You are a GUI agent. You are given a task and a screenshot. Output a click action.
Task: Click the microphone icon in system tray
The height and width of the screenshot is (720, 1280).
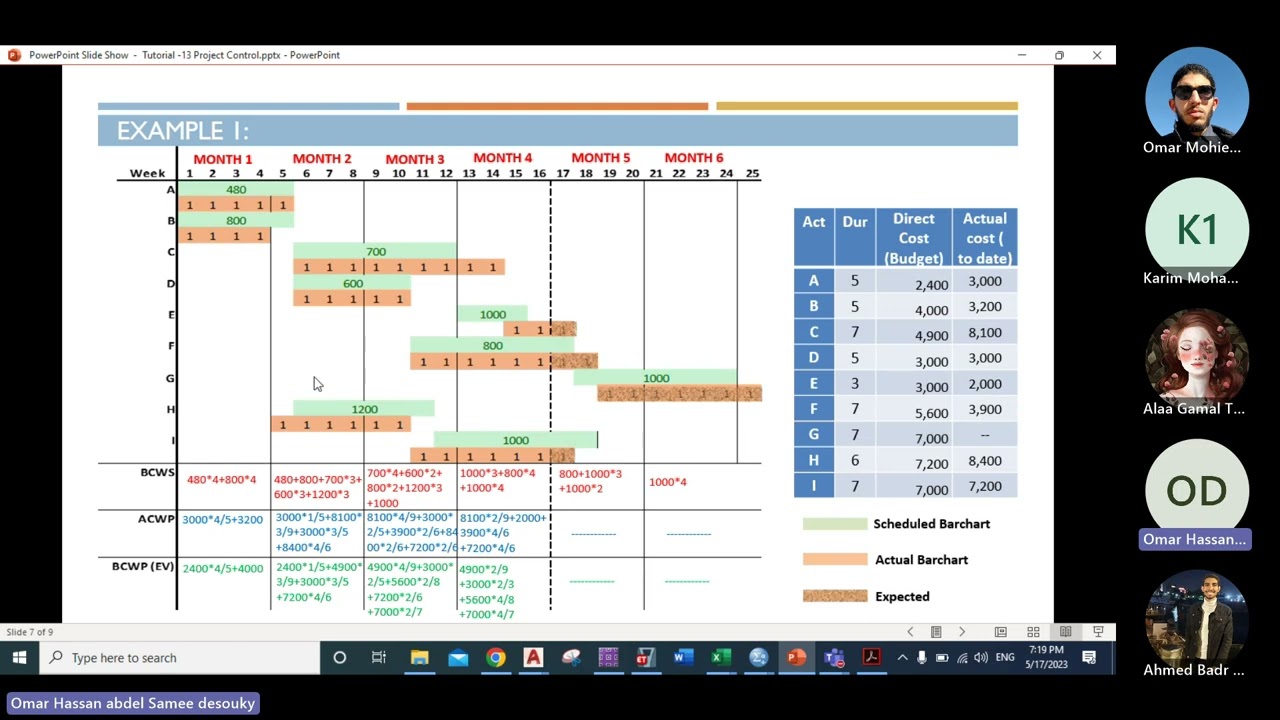(x=921, y=657)
